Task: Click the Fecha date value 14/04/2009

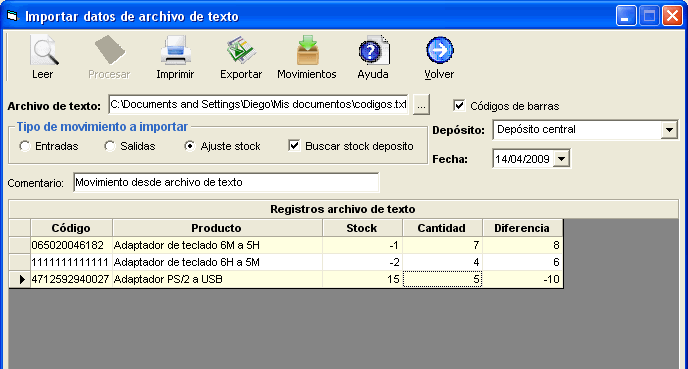Action: (x=523, y=159)
